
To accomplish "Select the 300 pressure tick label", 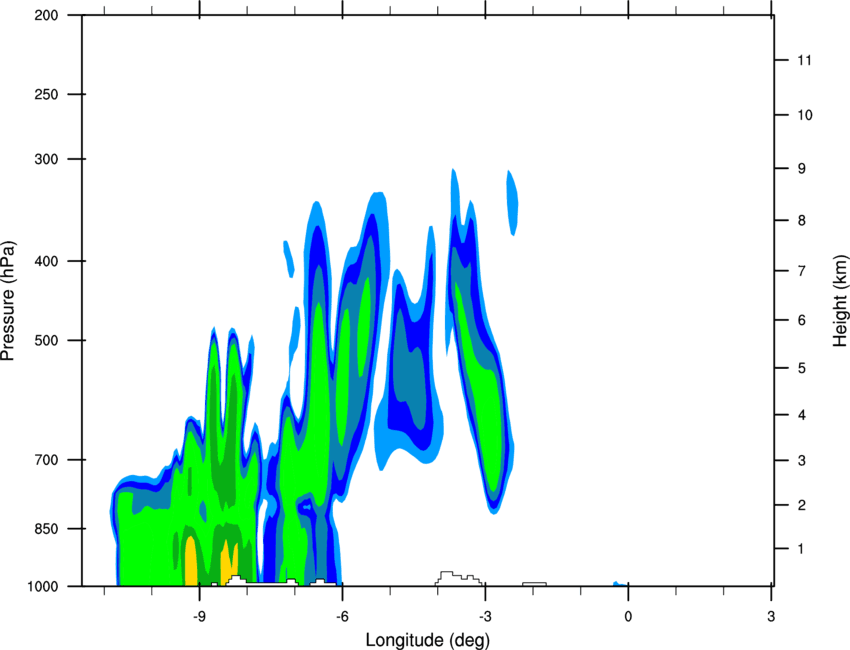I will 46,159.
